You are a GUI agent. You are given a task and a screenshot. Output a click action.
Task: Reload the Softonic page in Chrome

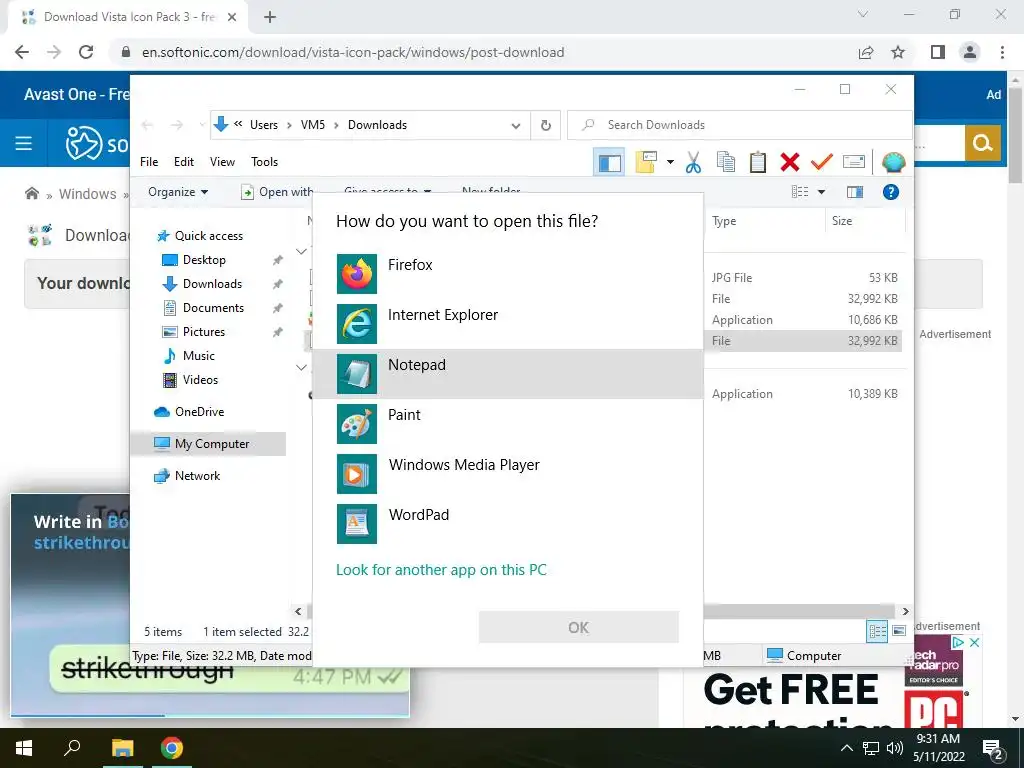point(86,52)
